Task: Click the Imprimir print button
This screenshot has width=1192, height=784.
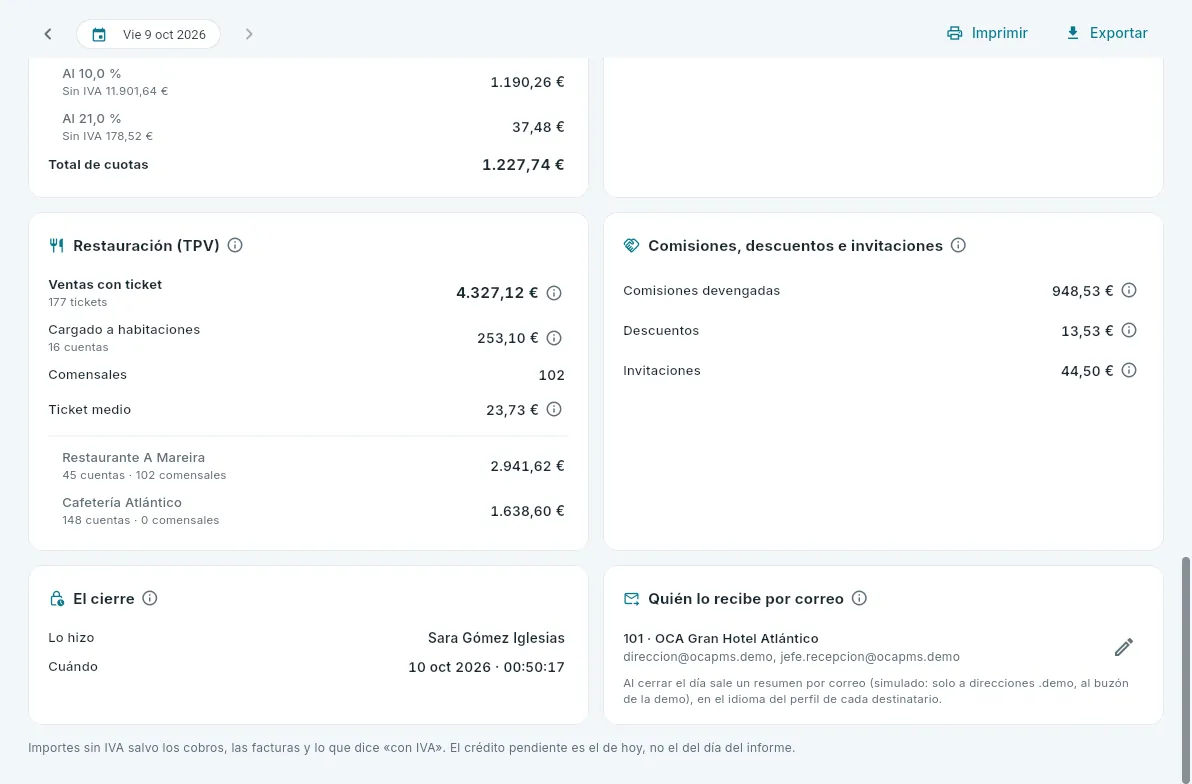Action: point(987,33)
